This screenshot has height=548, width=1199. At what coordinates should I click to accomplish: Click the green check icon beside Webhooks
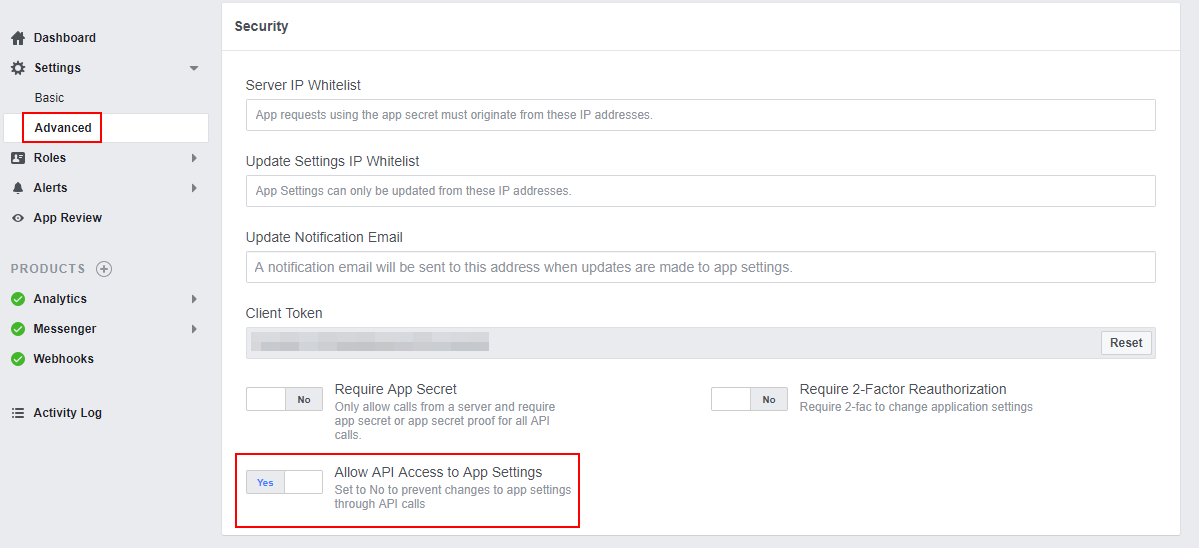click(17, 359)
